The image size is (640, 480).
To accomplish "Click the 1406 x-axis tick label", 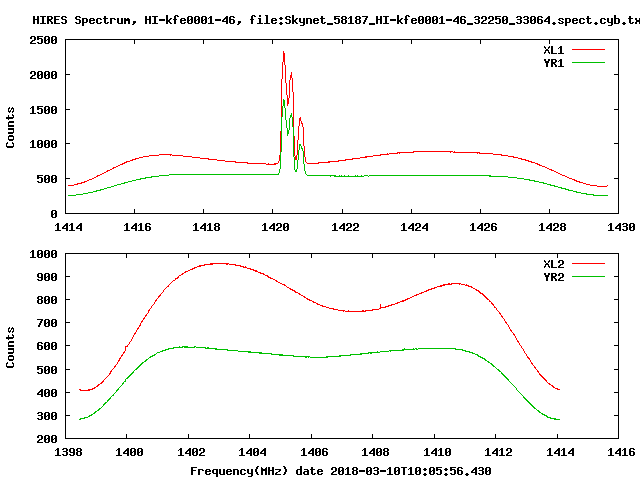I will 314,452.
